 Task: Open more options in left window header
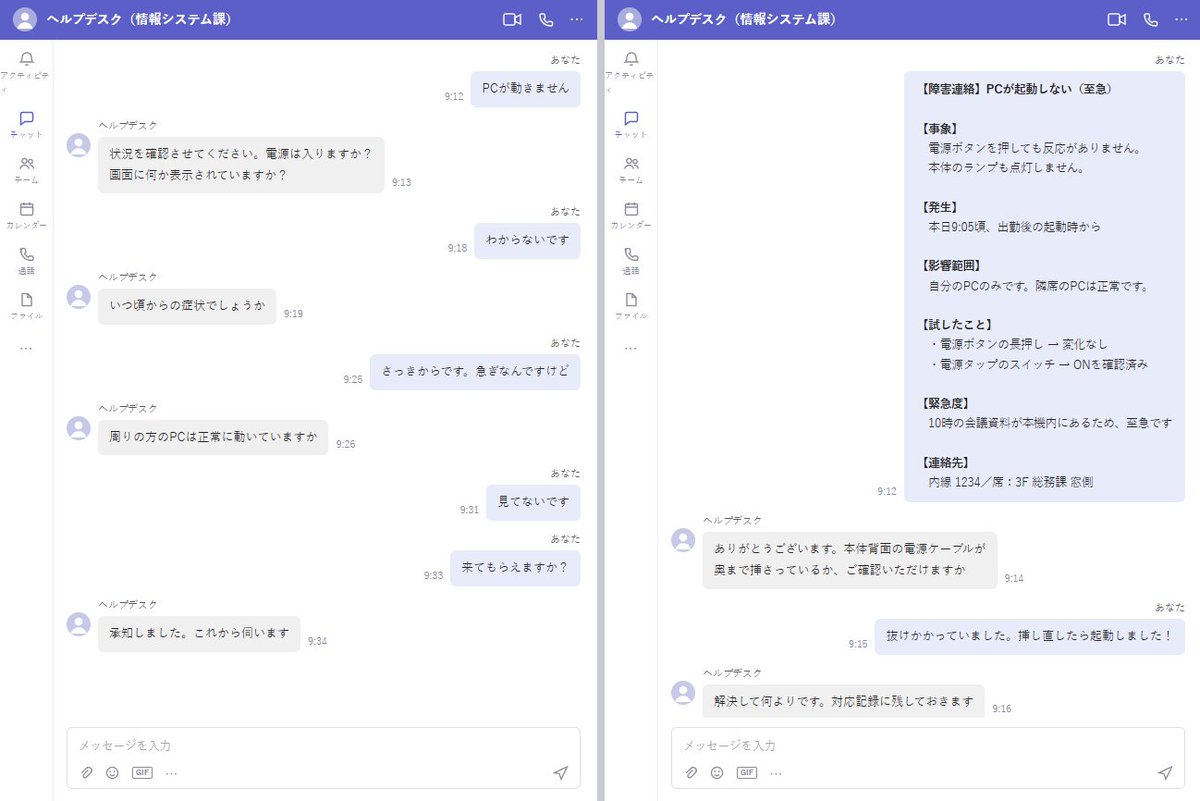pyautogui.click(x=577, y=19)
